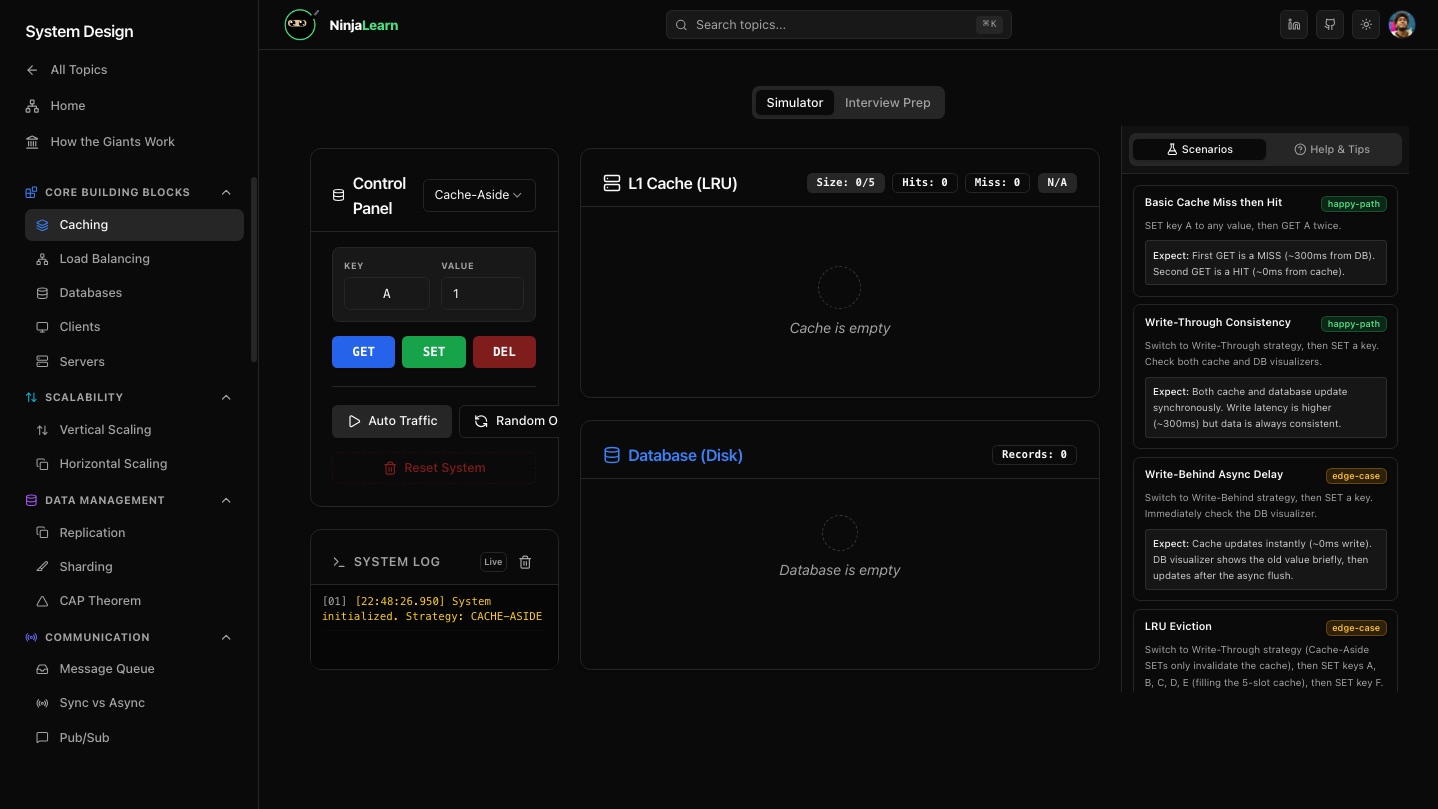Image resolution: width=1438 pixels, height=809 pixels.
Task: Collapse the Communication section
Action: 226,637
